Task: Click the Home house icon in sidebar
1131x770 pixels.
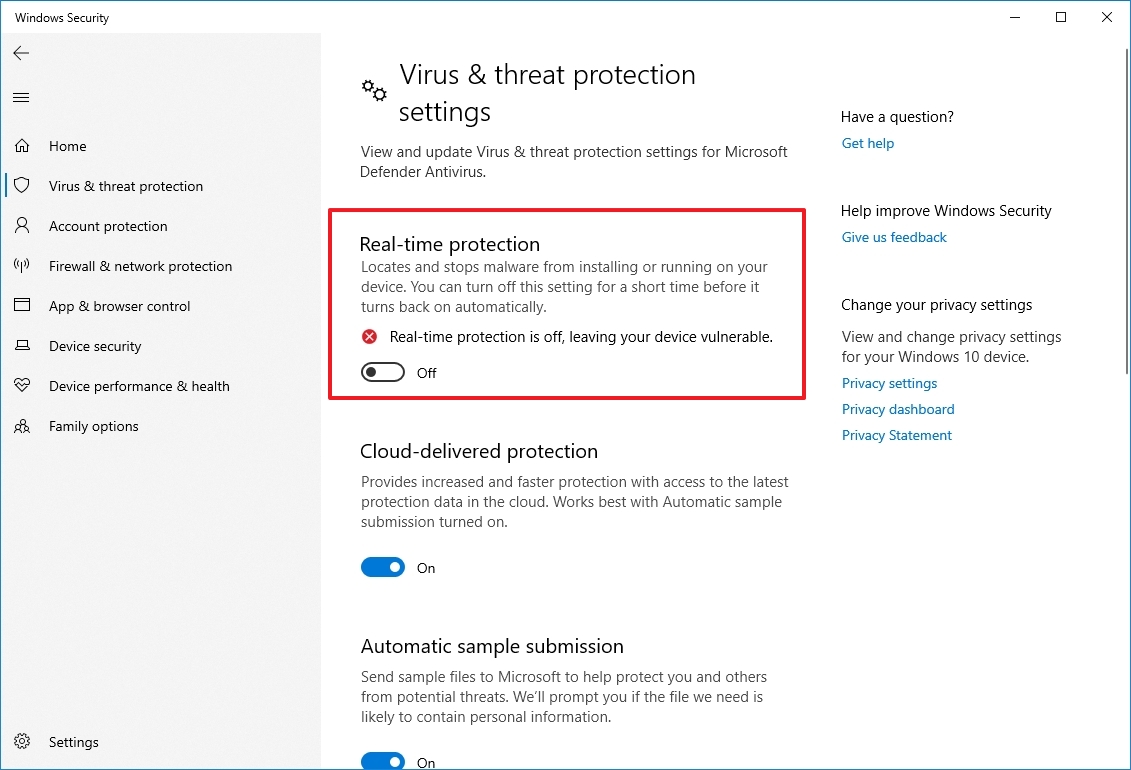Action: coord(22,145)
